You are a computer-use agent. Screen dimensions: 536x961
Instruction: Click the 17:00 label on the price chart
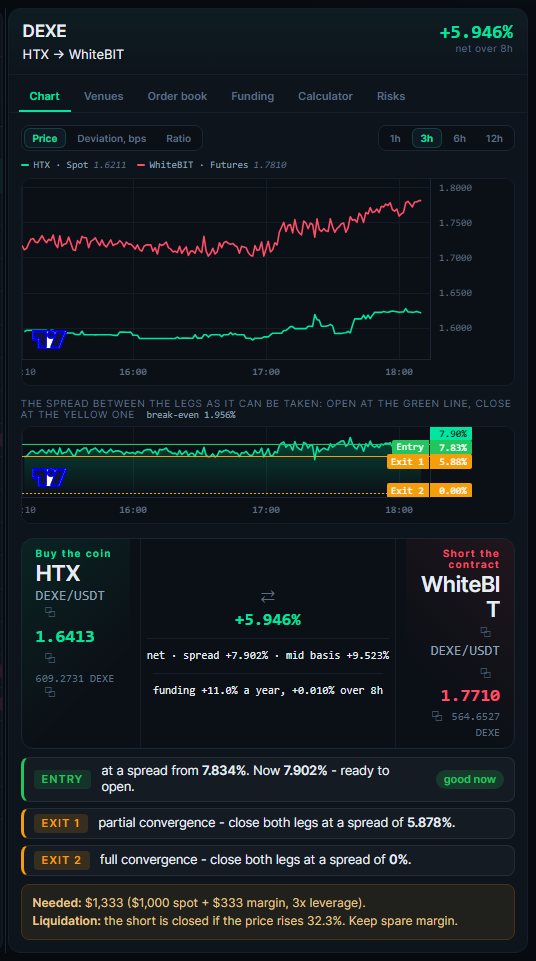click(x=266, y=372)
